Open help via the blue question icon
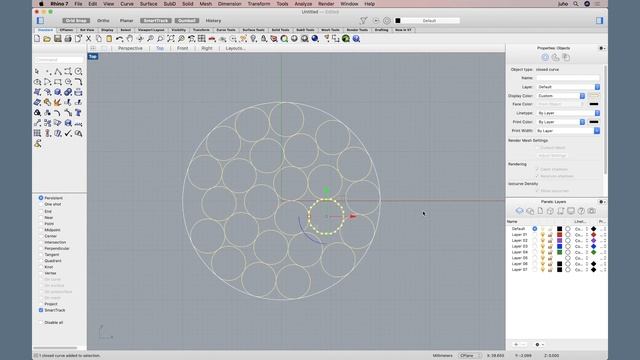The width and height of the screenshot is (640, 360). [x=356, y=39]
